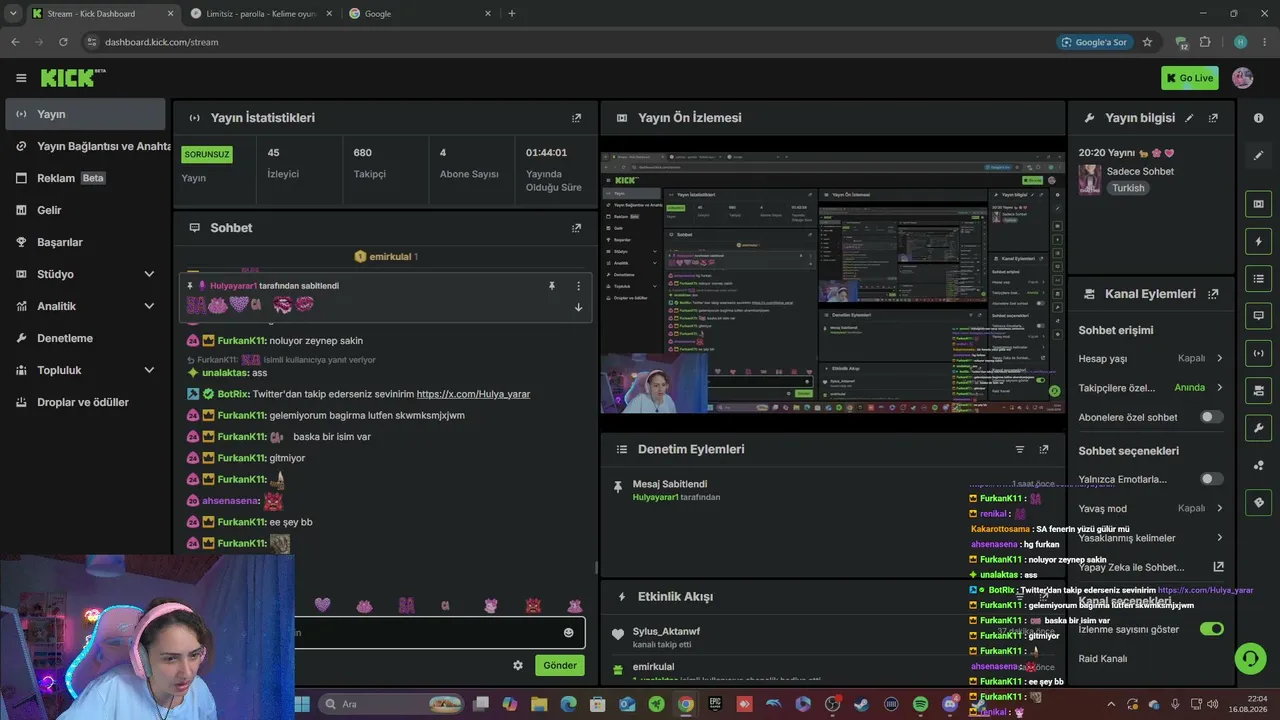Open Spotify from the taskbar
Image resolution: width=1280 pixels, height=720 pixels.
coord(920,704)
